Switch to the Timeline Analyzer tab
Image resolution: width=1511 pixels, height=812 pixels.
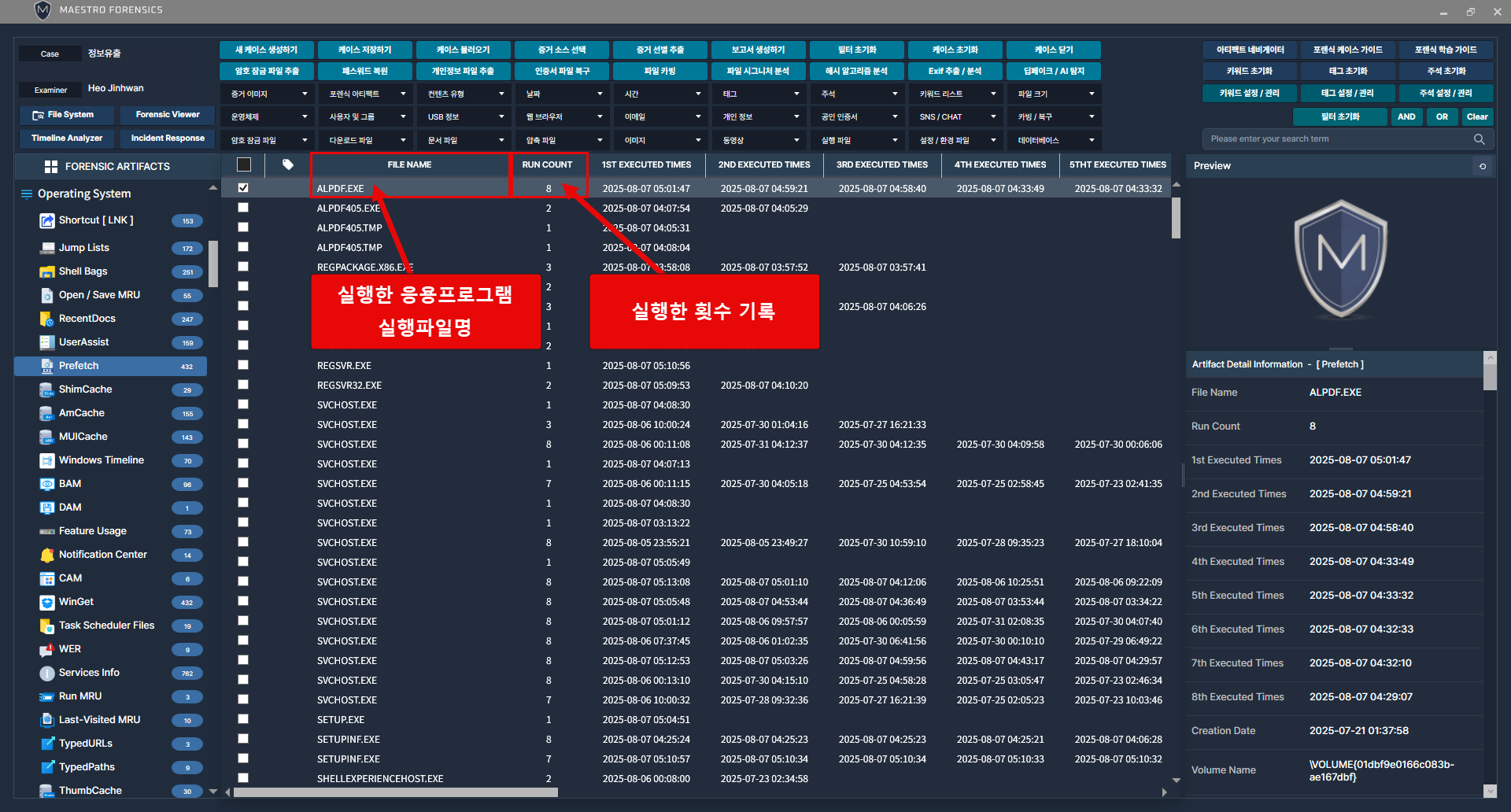click(x=67, y=138)
